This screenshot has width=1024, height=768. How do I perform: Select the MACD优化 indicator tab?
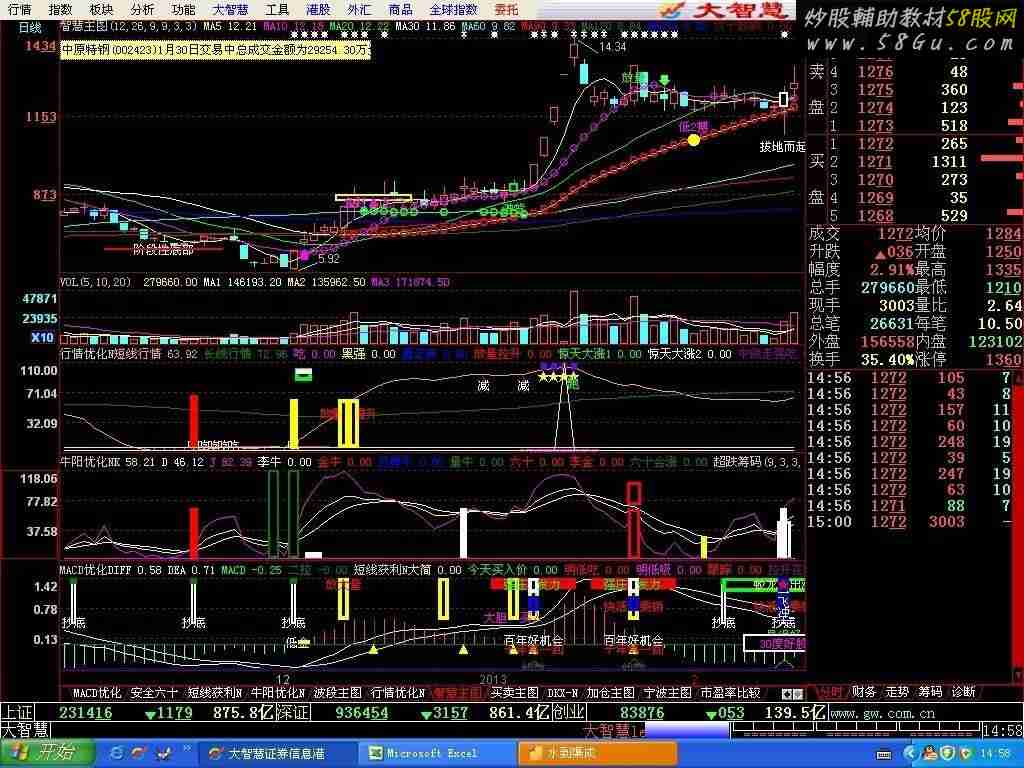[97, 693]
